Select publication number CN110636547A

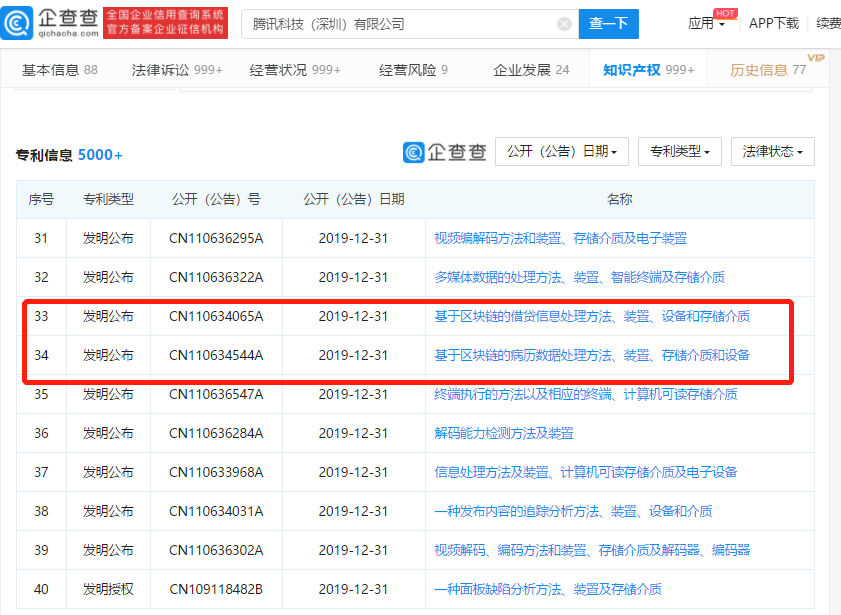click(x=216, y=395)
